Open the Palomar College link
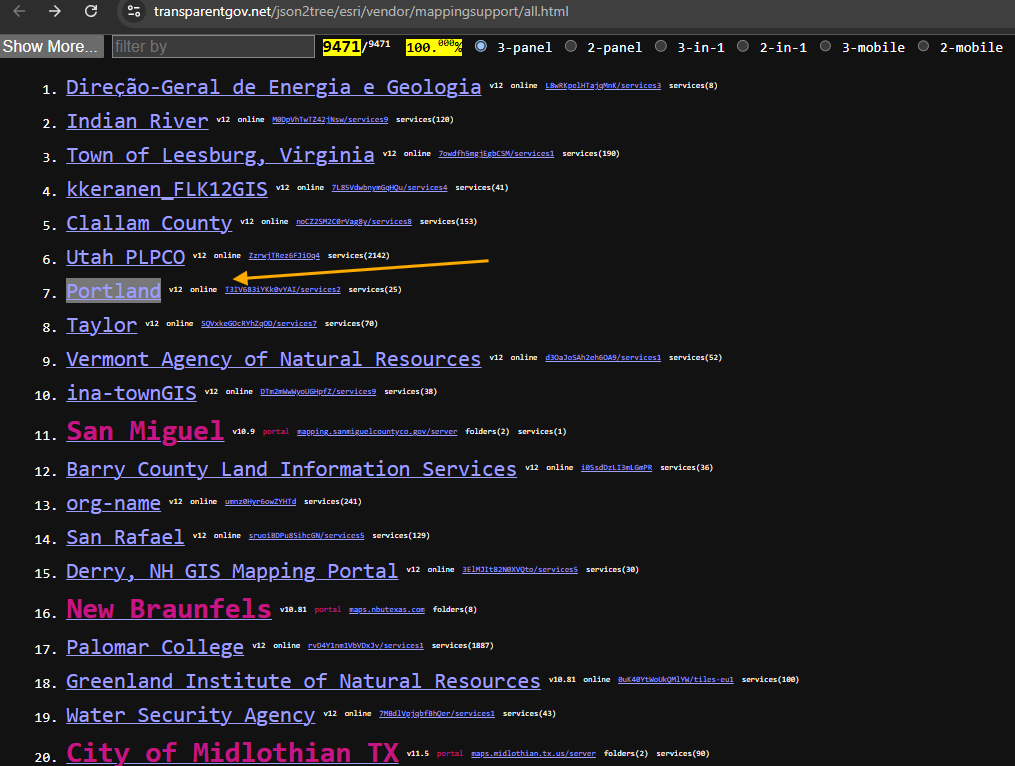Screen dimensions: 1015x766 pos(155,647)
